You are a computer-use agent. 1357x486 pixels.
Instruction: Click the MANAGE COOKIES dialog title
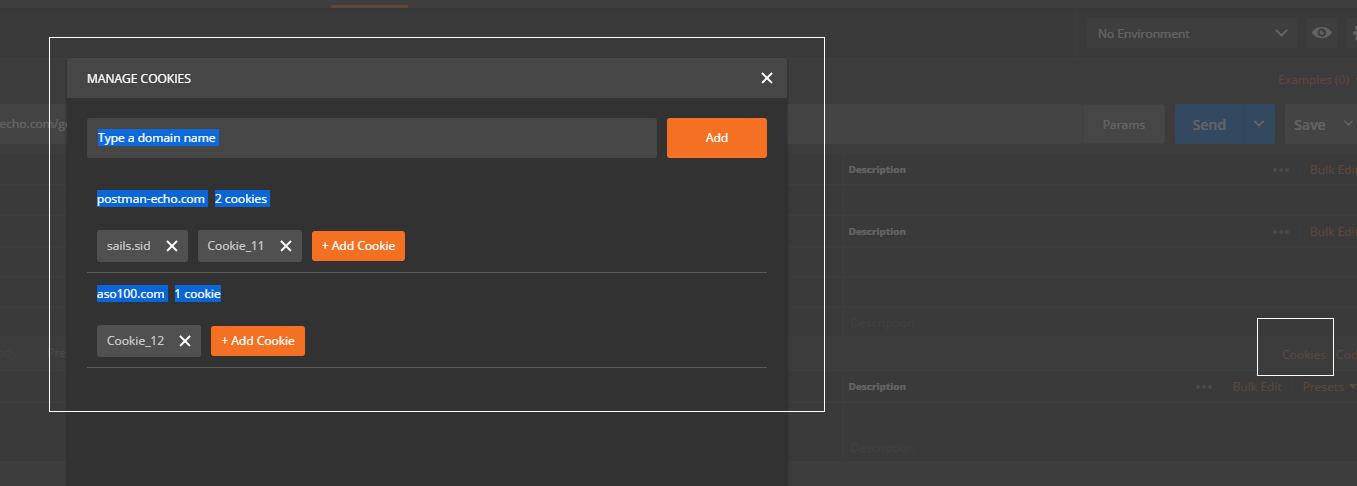139,78
